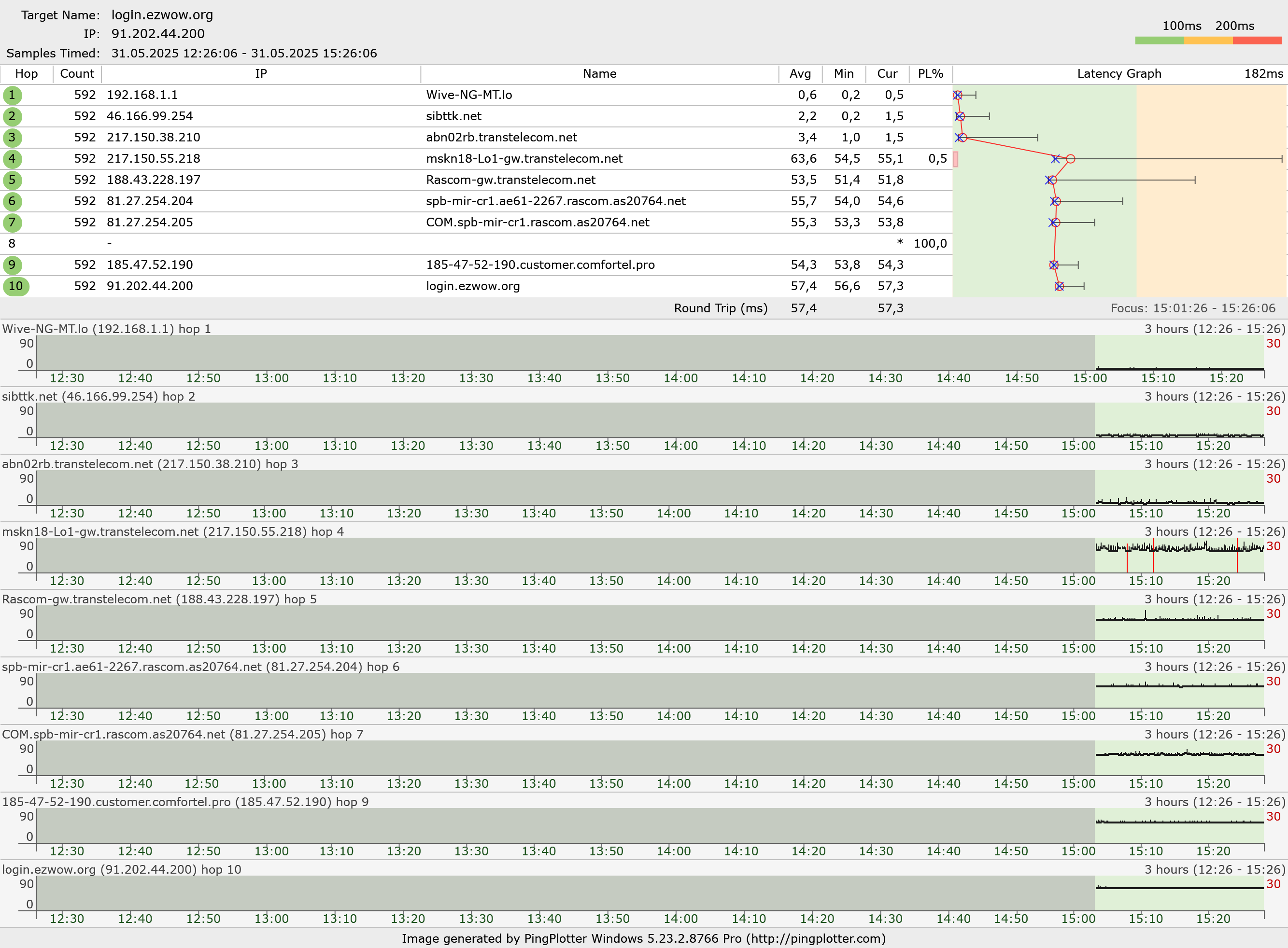Click the PL% column header
This screenshot has width=1288, height=948.
tap(931, 74)
